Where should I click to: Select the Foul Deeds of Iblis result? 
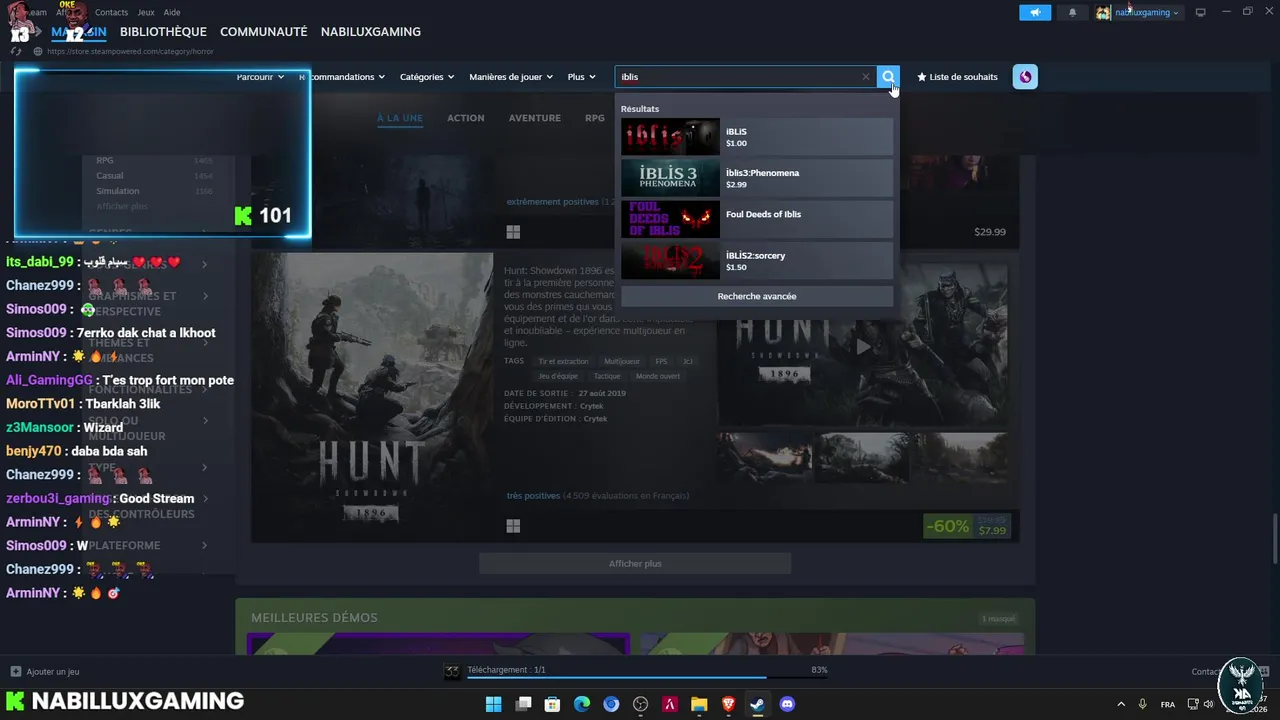click(x=756, y=219)
